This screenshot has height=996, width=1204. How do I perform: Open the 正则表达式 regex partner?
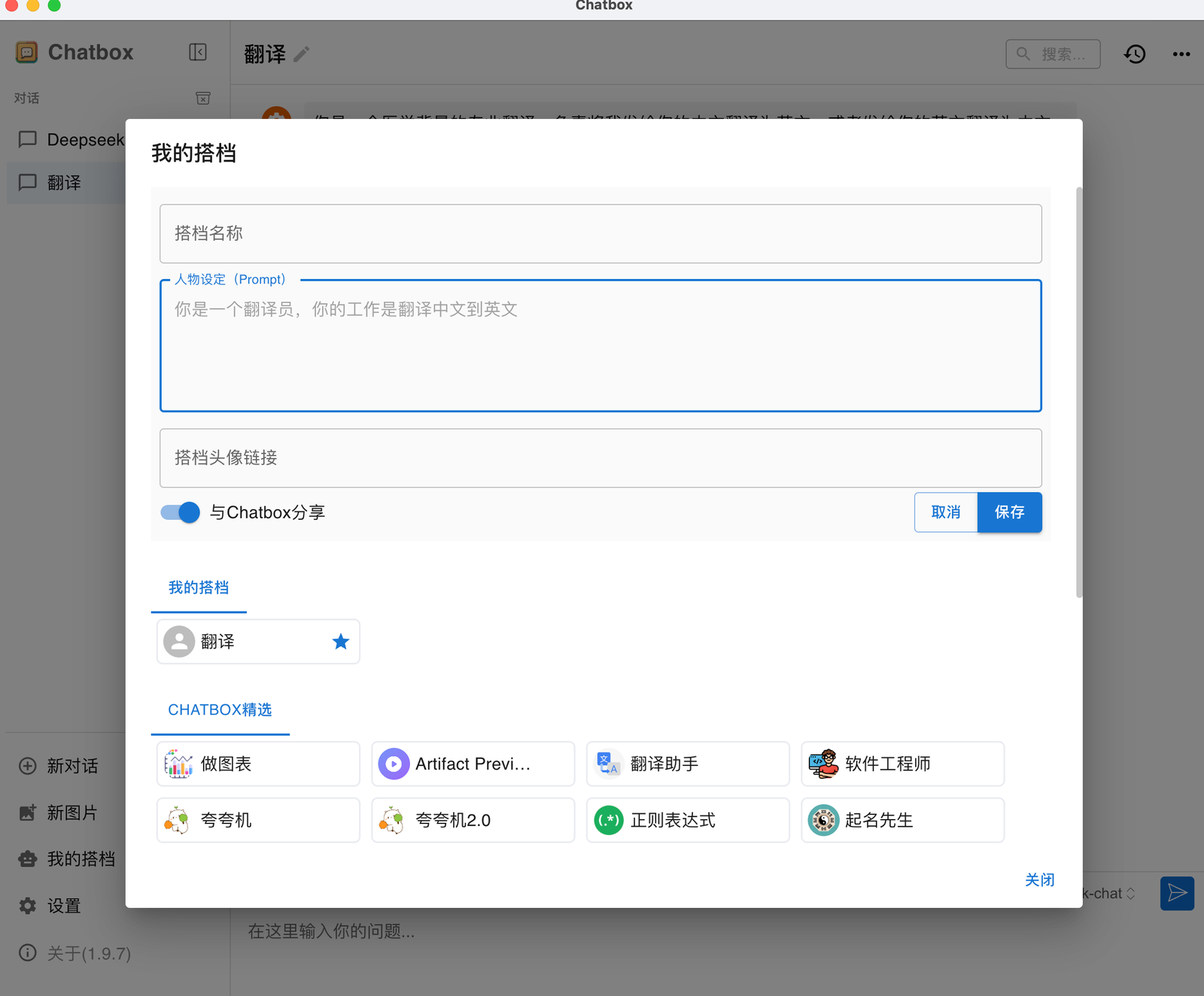point(687,820)
